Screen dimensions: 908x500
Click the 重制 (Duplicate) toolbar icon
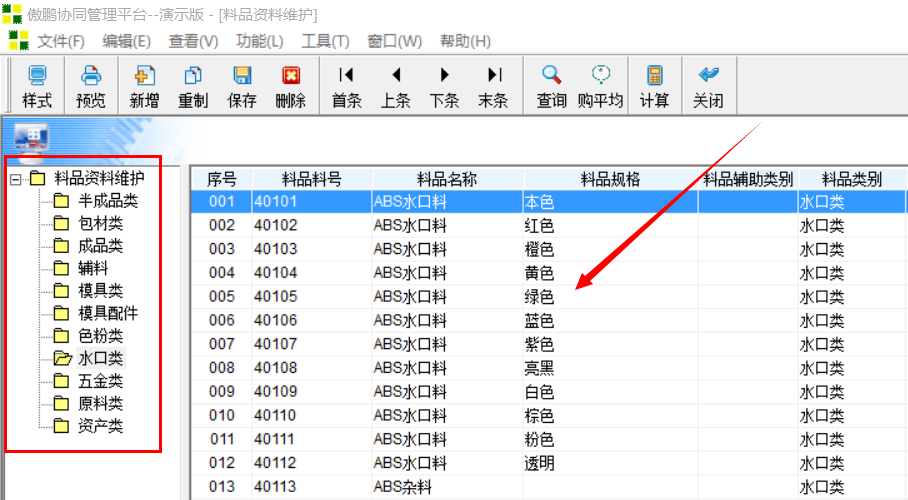[193, 76]
